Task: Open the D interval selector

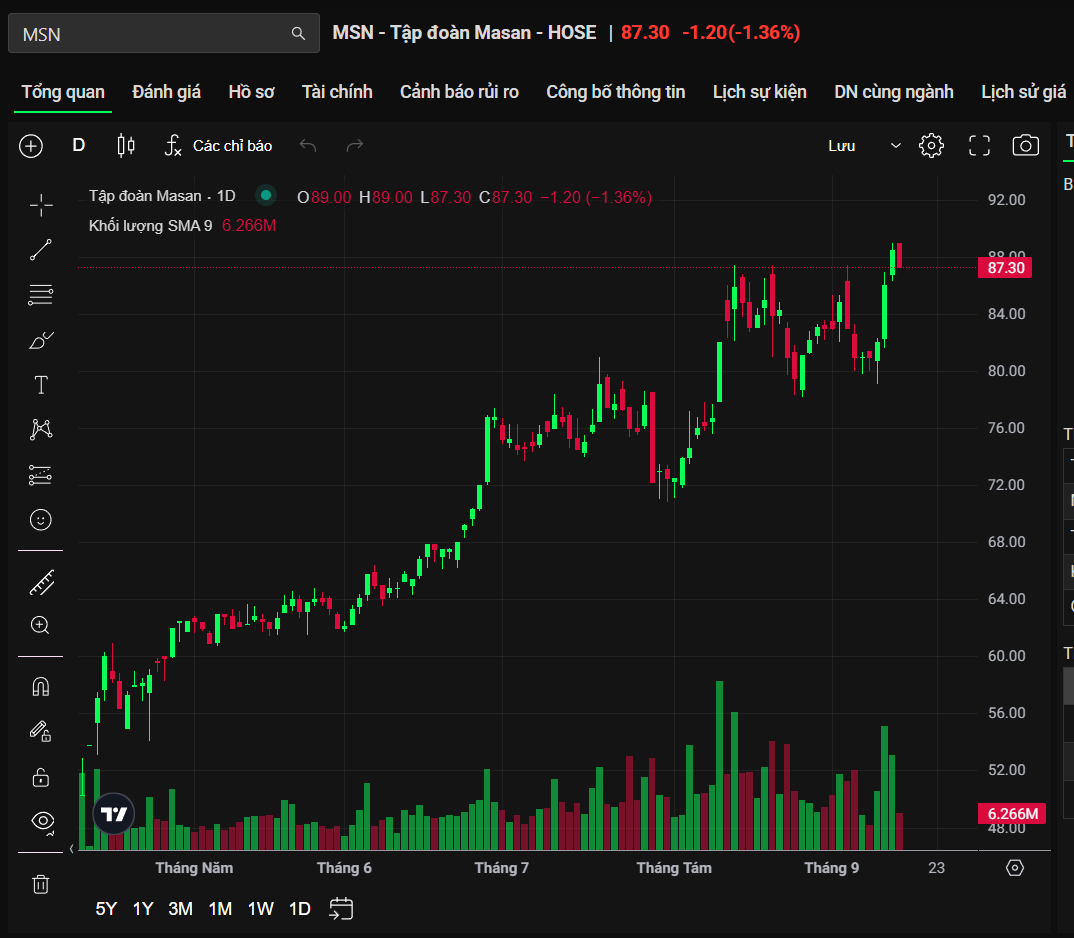Action: [79, 145]
